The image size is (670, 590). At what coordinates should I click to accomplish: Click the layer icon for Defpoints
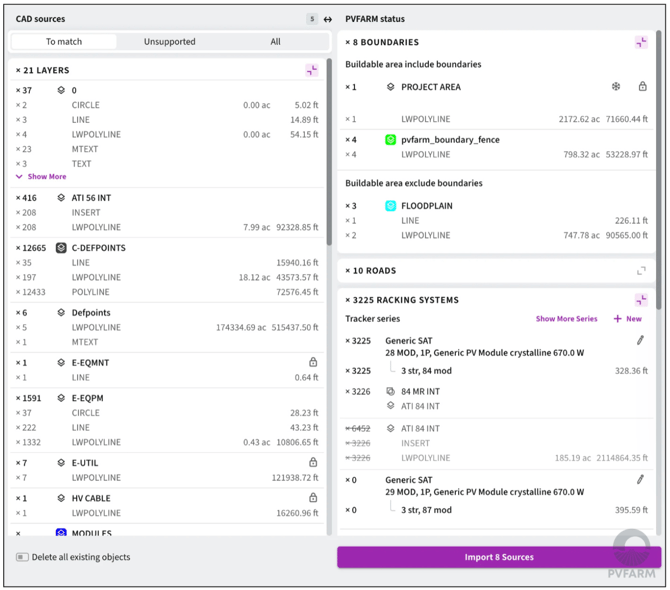61,313
